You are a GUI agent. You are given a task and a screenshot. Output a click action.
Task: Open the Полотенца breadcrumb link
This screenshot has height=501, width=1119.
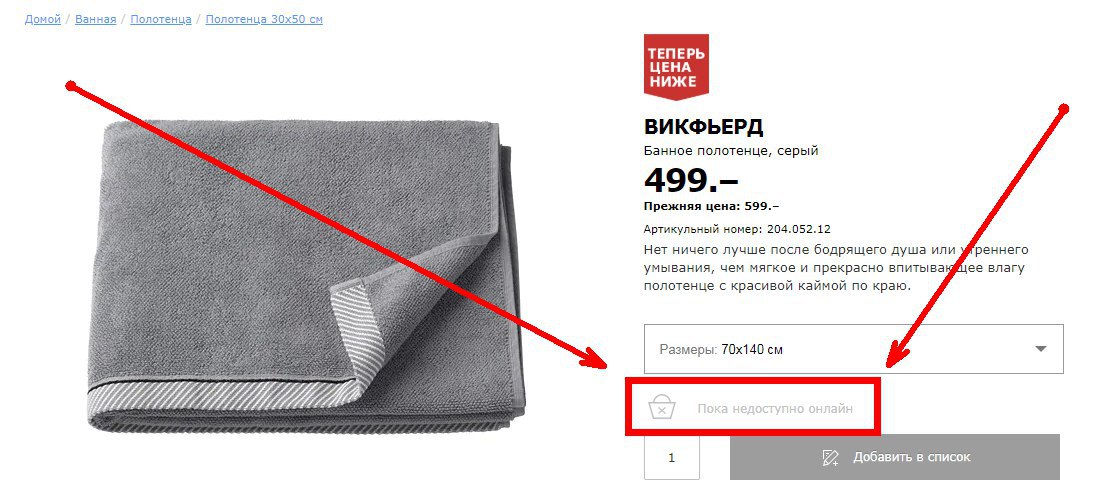click(161, 19)
